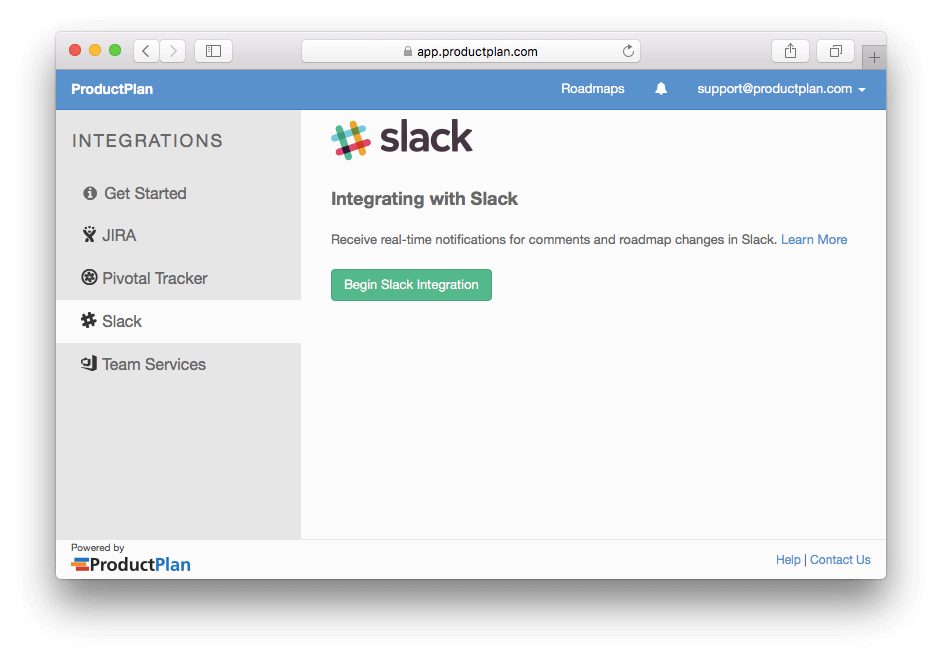
Task: Click the Pivotal Tracker logo icon
Action: click(x=90, y=278)
